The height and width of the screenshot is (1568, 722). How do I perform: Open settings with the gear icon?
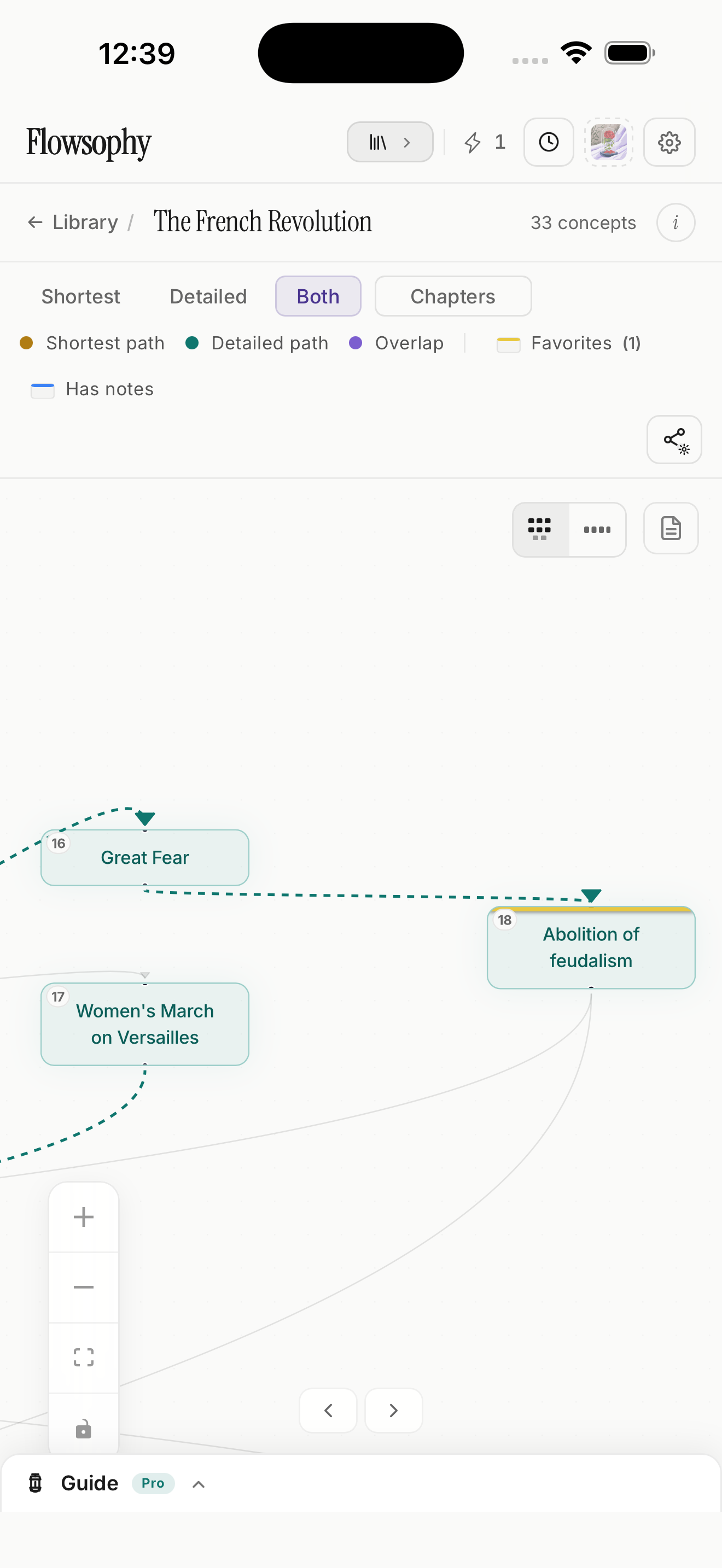pos(669,143)
